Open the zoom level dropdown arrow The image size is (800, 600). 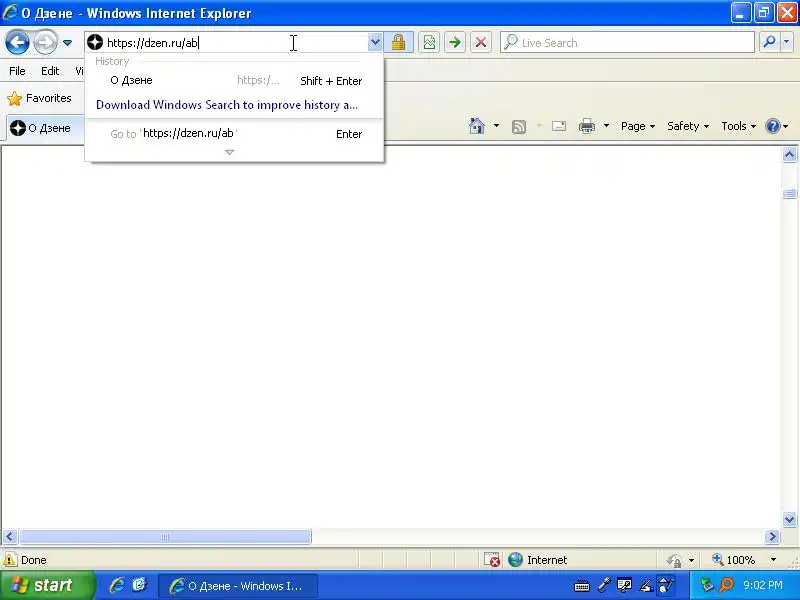point(773,560)
